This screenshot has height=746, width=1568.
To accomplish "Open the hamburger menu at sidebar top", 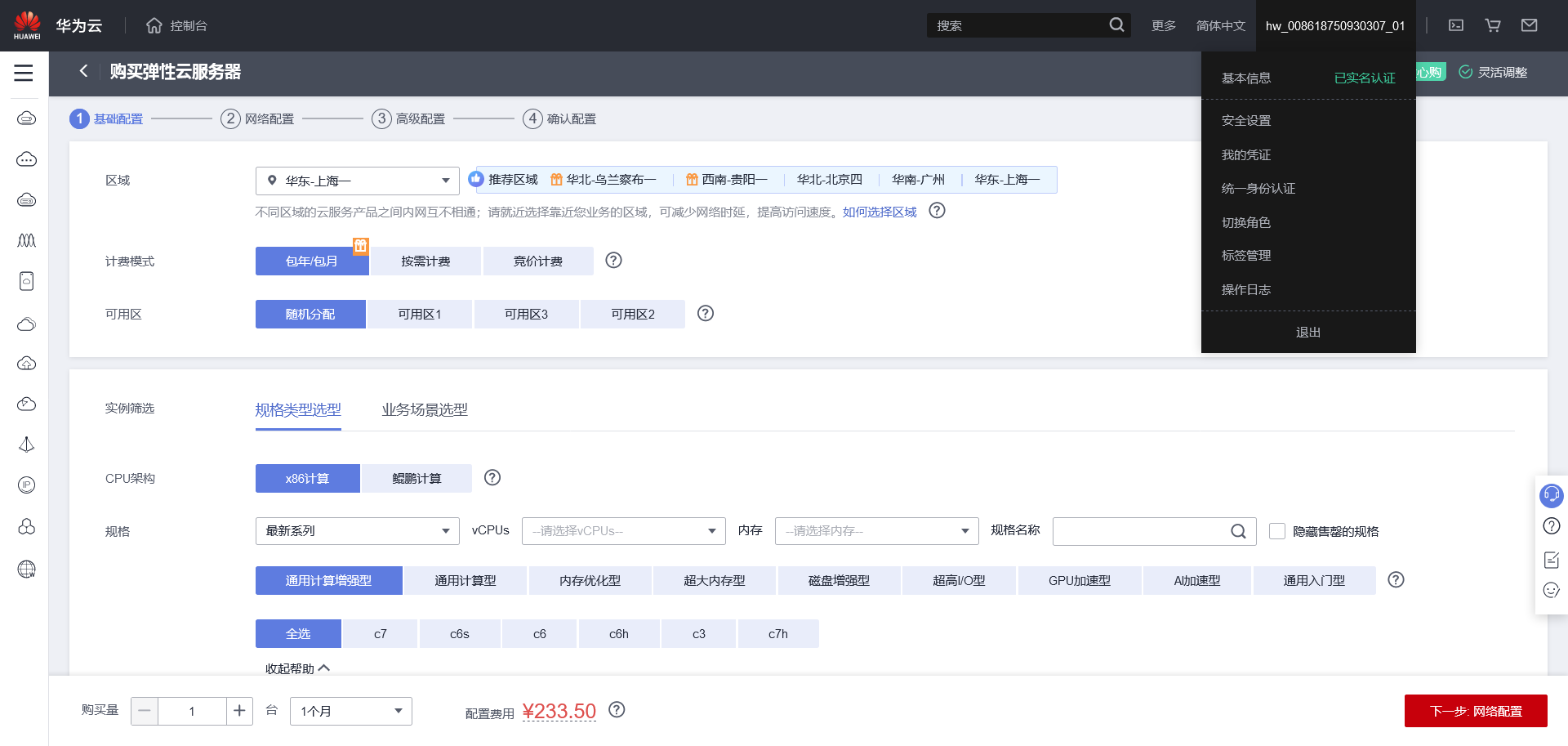I will click(x=24, y=73).
